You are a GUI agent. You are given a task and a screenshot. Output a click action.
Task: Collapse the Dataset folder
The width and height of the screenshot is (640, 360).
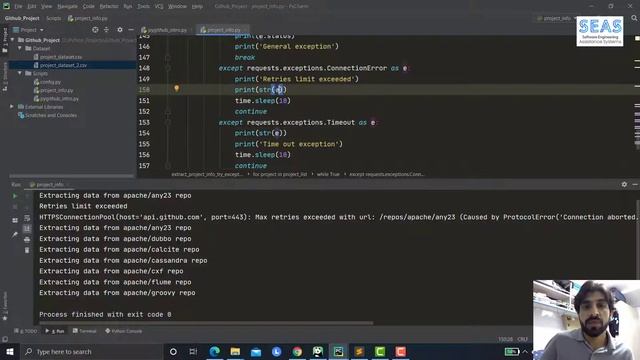click(20, 48)
